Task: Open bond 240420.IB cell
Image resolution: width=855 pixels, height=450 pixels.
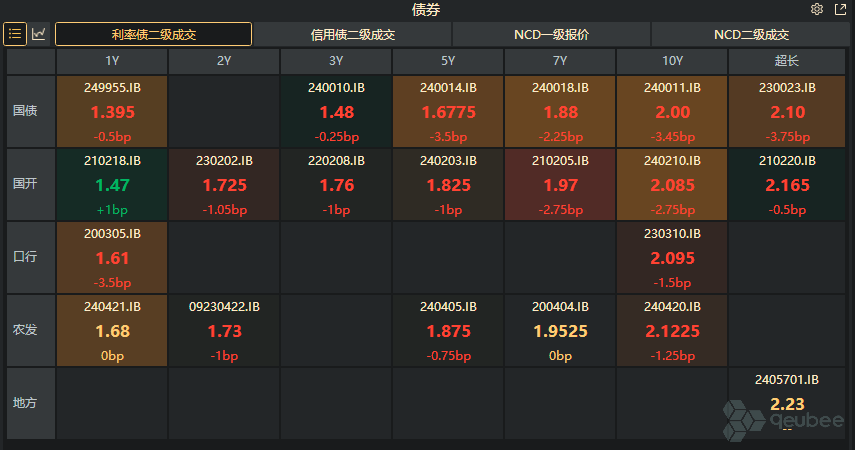Action: pos(672,331)
